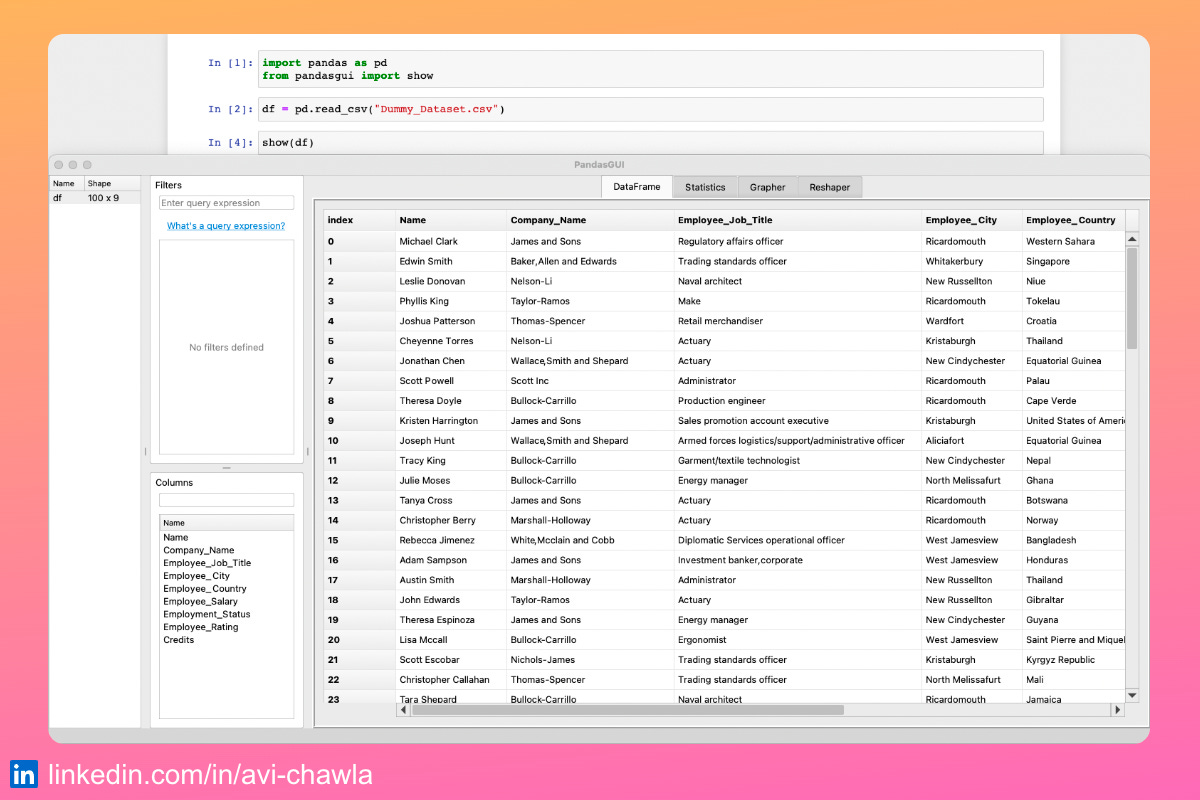Click the vertical scrollbar down arrow
This screenshot has height=800, width=1200.
click(x=1132, y=693)
